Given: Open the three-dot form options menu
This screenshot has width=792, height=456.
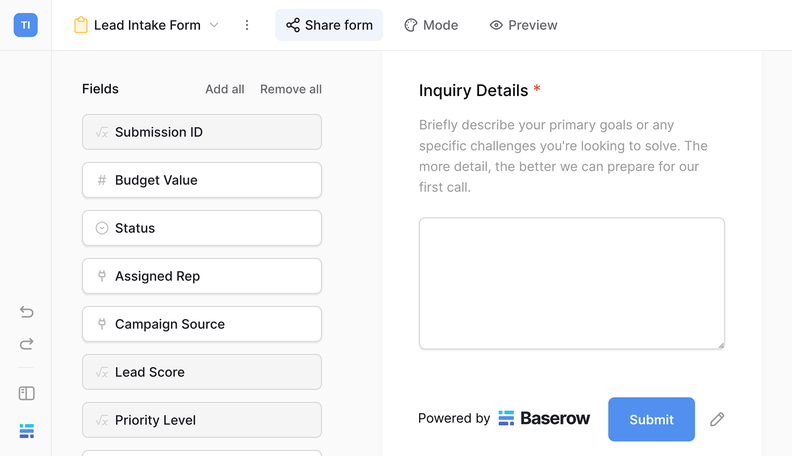Looking at the screenshot, I should tap(247, 25).
